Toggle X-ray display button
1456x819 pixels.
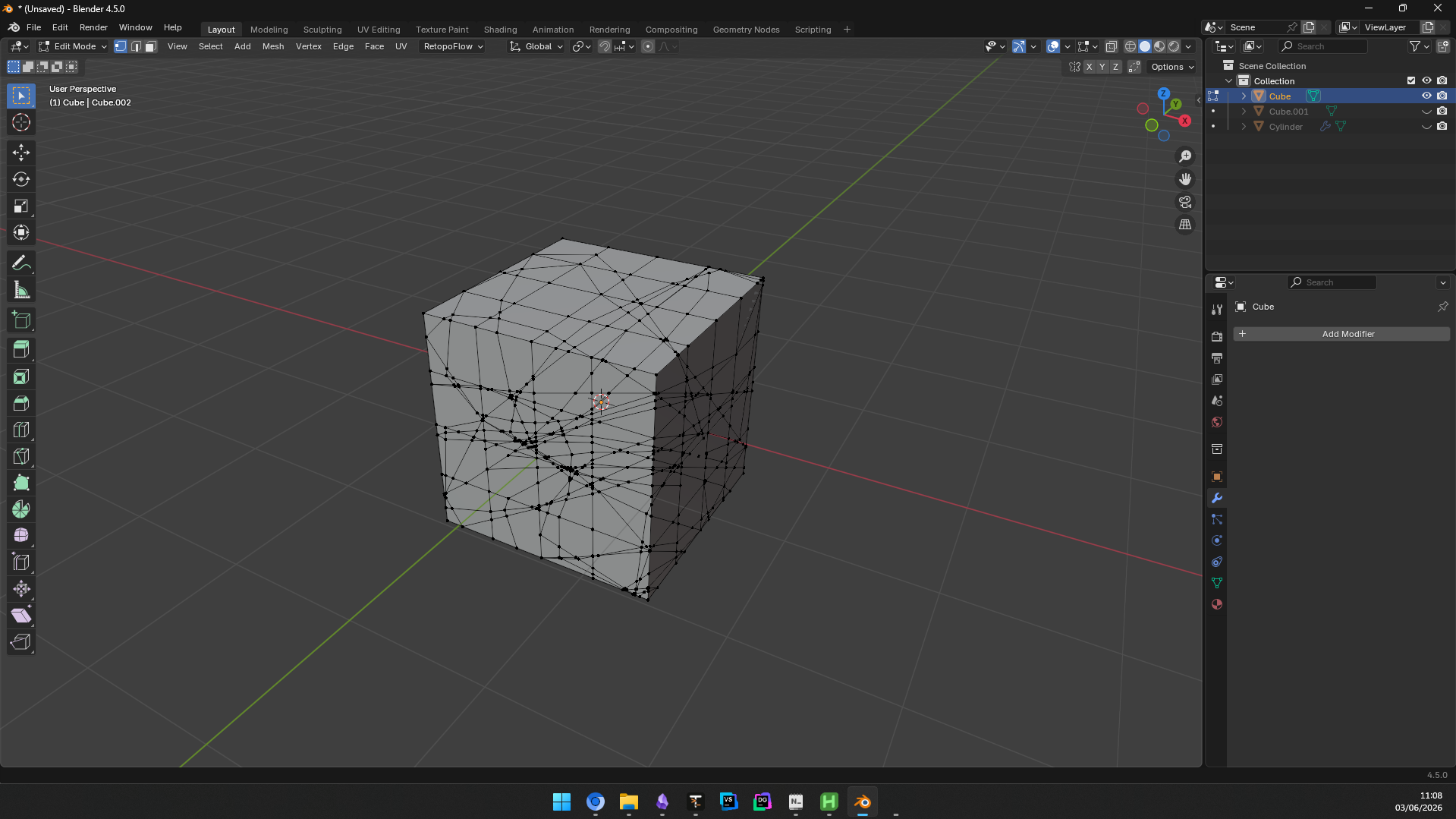1112,46
